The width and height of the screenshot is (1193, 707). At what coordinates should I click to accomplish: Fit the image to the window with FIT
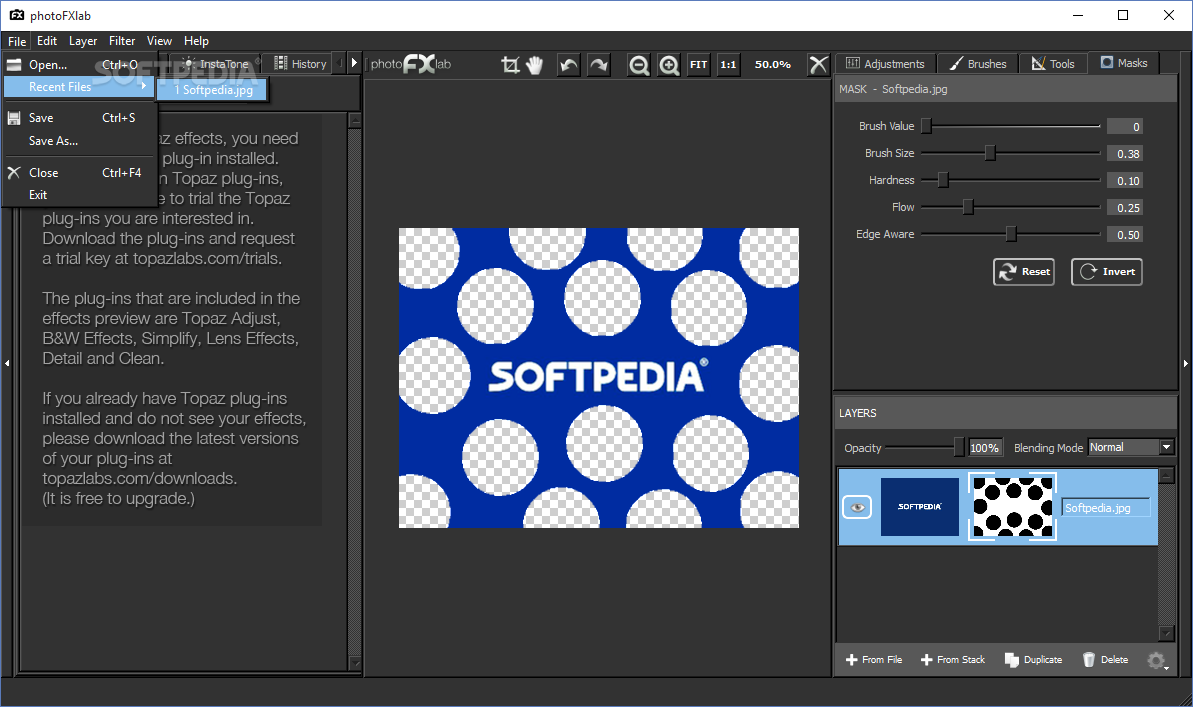pos(698,65)
